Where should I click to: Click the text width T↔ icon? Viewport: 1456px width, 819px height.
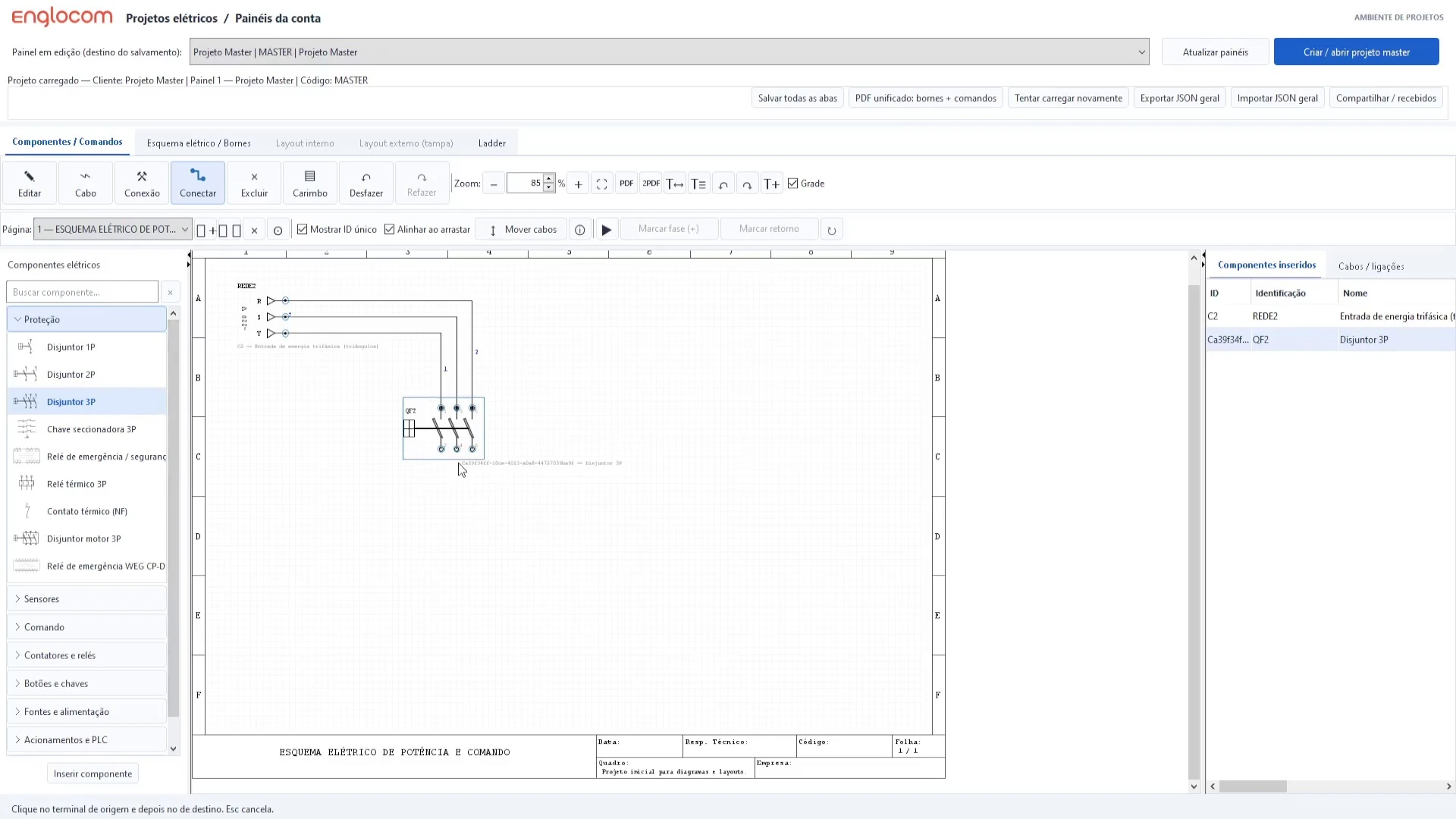tap(675, 184)
